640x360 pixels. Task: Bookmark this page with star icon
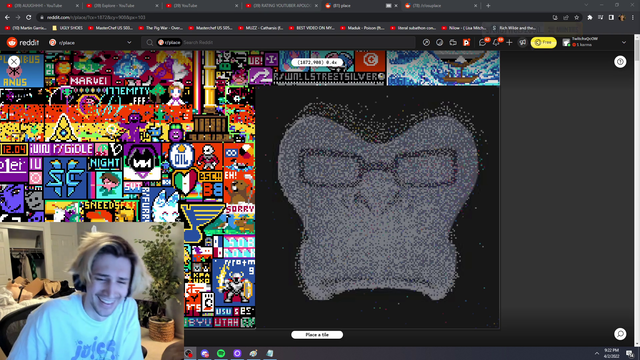pos(576,18)
